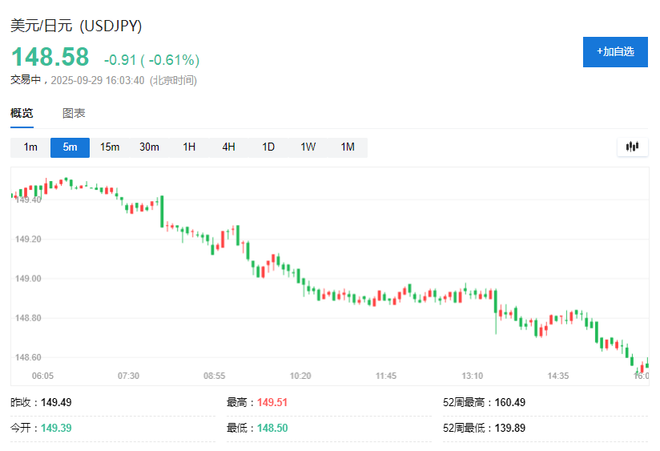Image resolution: width=660 pixels, height=451 pixels.
Task: Select the 15m timeframe
Action: tap(110, 147)
